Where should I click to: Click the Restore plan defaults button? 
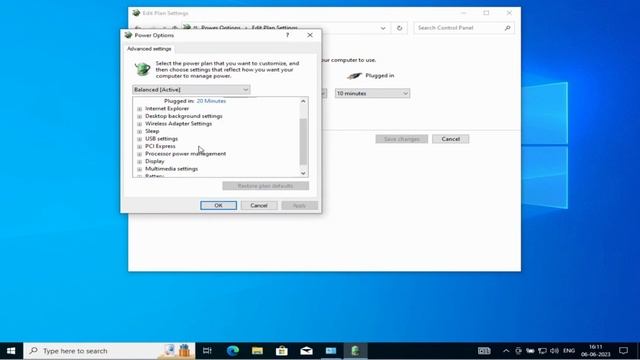tap(265, 186)
